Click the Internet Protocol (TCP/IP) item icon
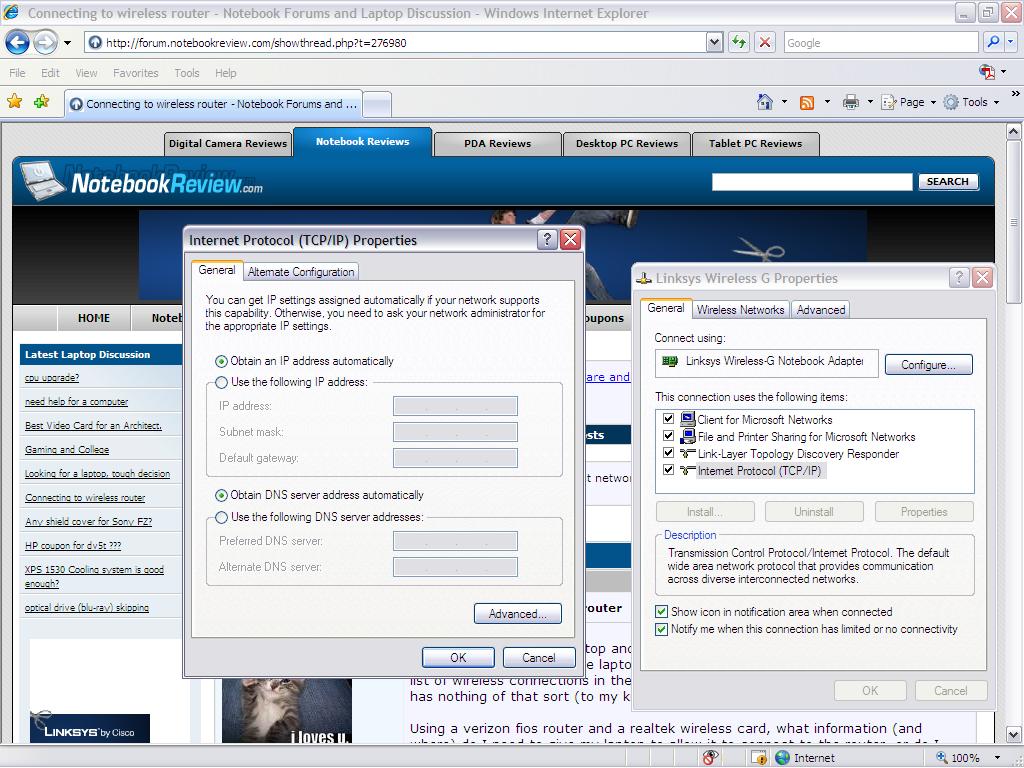Screen dimensions: 1024x768 688,470
